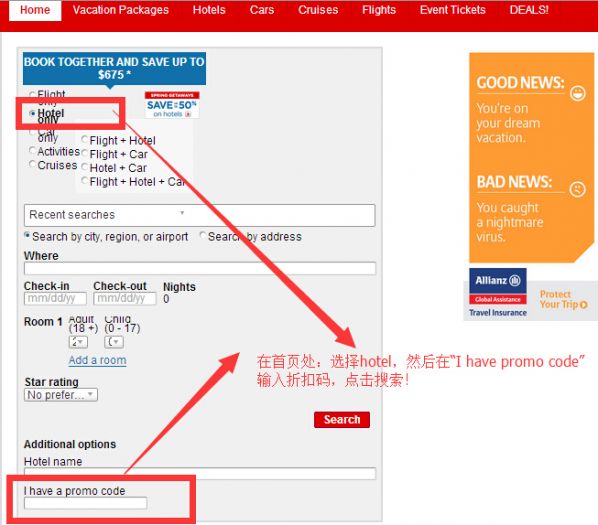Click the Add a room link
Viewport: 598px width, 525px height.
click(98, 360)
